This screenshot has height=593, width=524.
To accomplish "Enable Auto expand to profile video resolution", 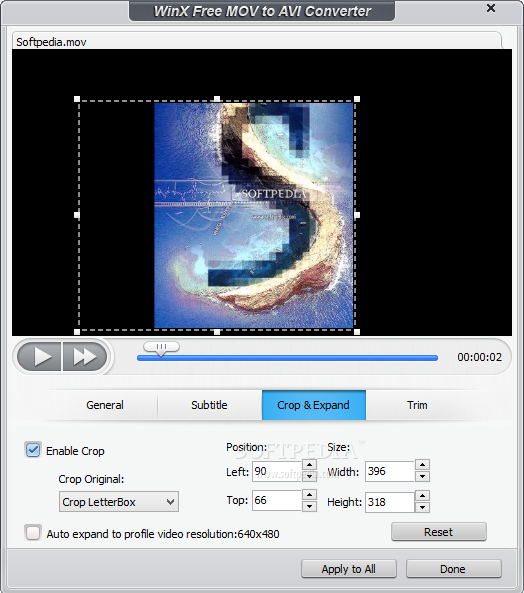I will coord(33,533).
